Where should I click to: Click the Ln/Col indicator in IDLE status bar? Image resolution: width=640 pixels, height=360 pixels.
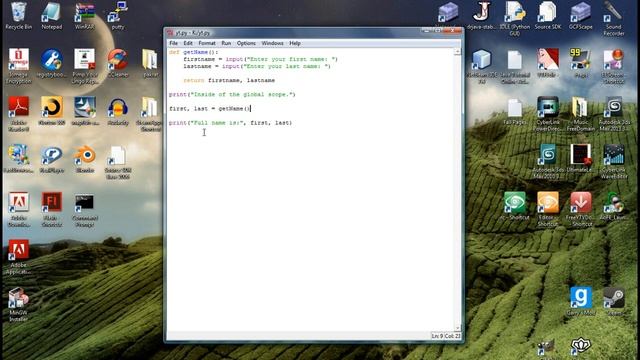446,336
